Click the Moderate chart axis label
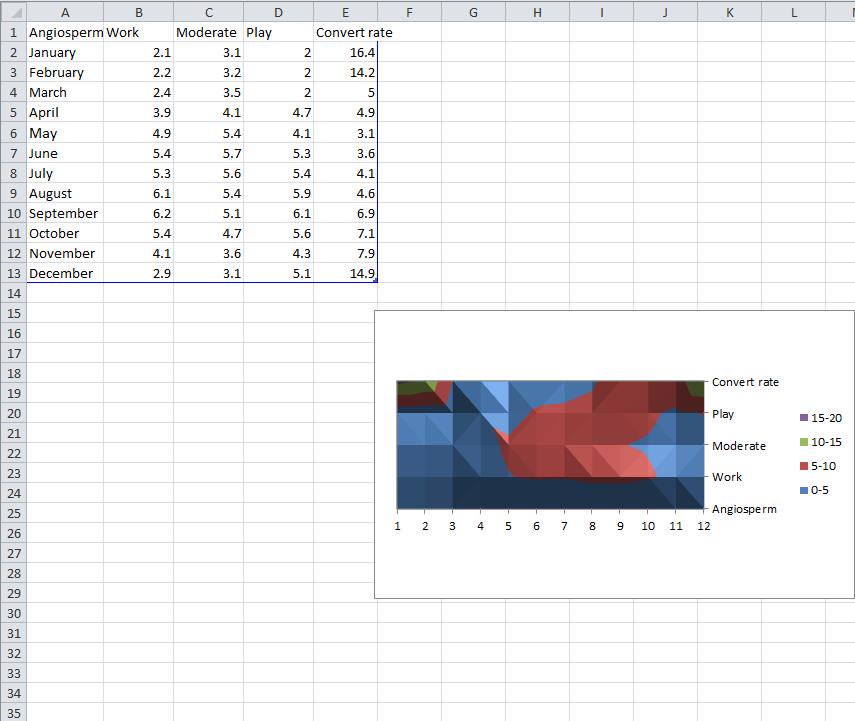The width and height of the screenshot is (855, 721). [x=739, y=446]
